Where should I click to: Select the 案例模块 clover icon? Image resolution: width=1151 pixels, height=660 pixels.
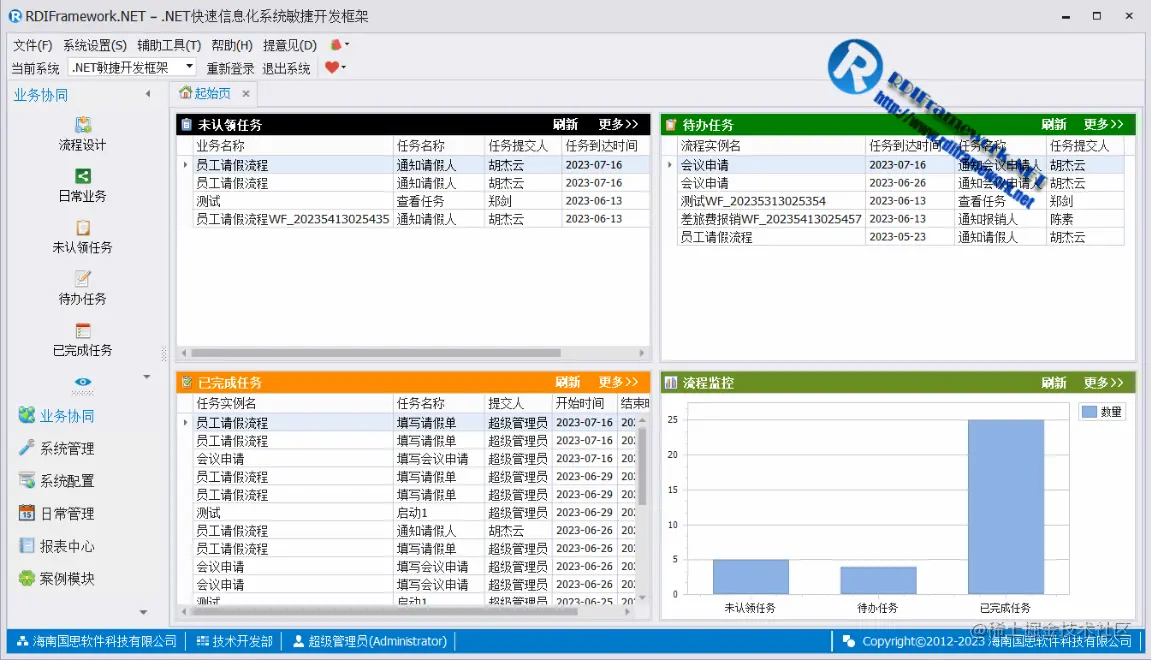click(x=27, y=578)
